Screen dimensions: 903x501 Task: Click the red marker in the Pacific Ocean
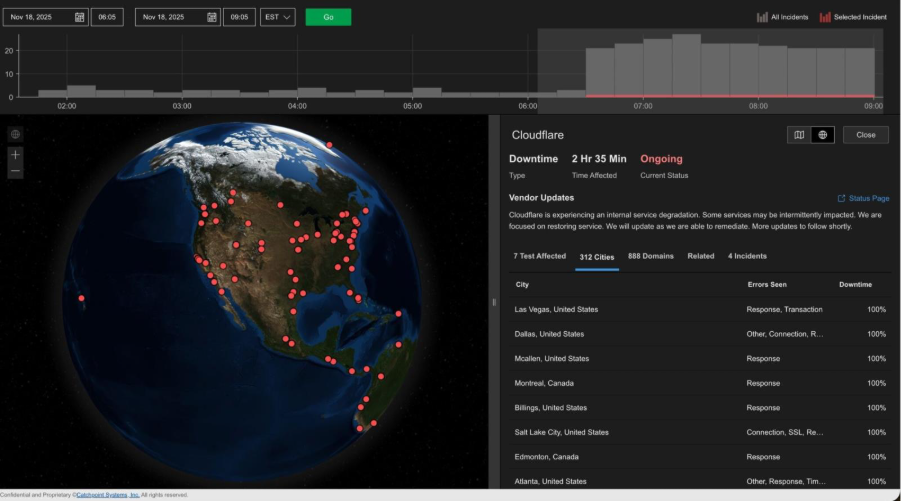[x=81, y=298]
